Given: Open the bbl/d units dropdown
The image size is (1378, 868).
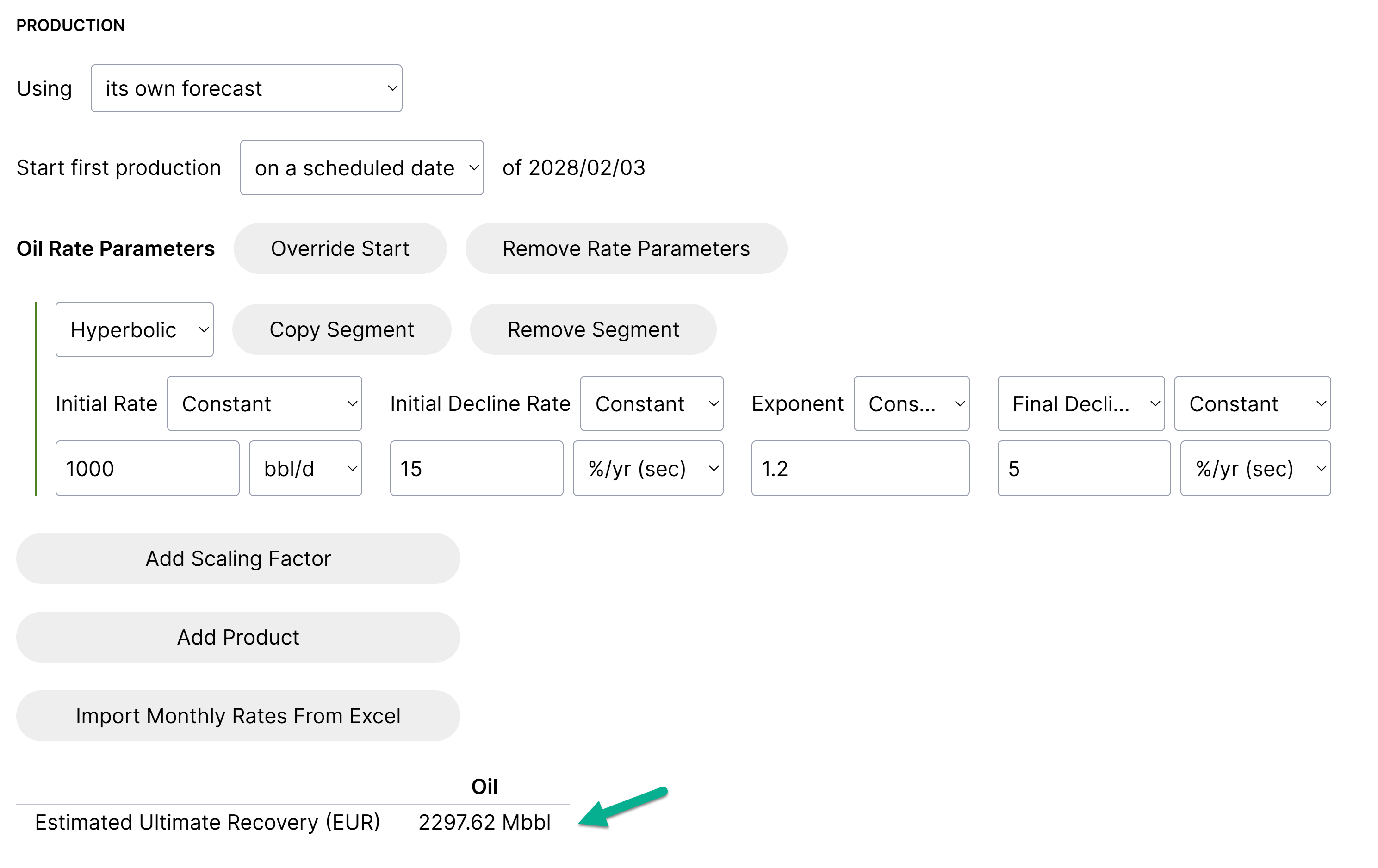Looking at the screenshot, I should pos(305,468).
